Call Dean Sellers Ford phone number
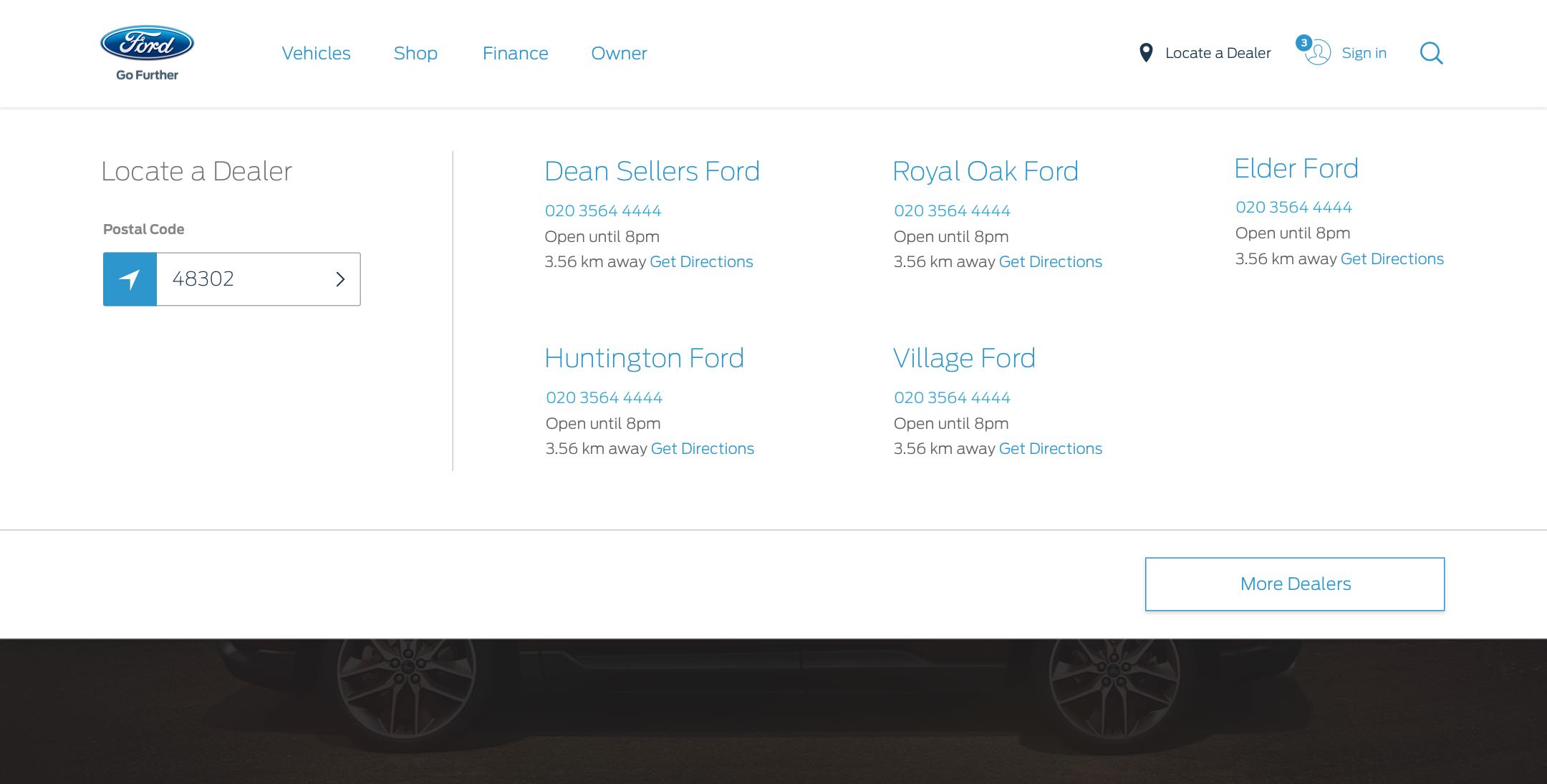 (603, 210)
